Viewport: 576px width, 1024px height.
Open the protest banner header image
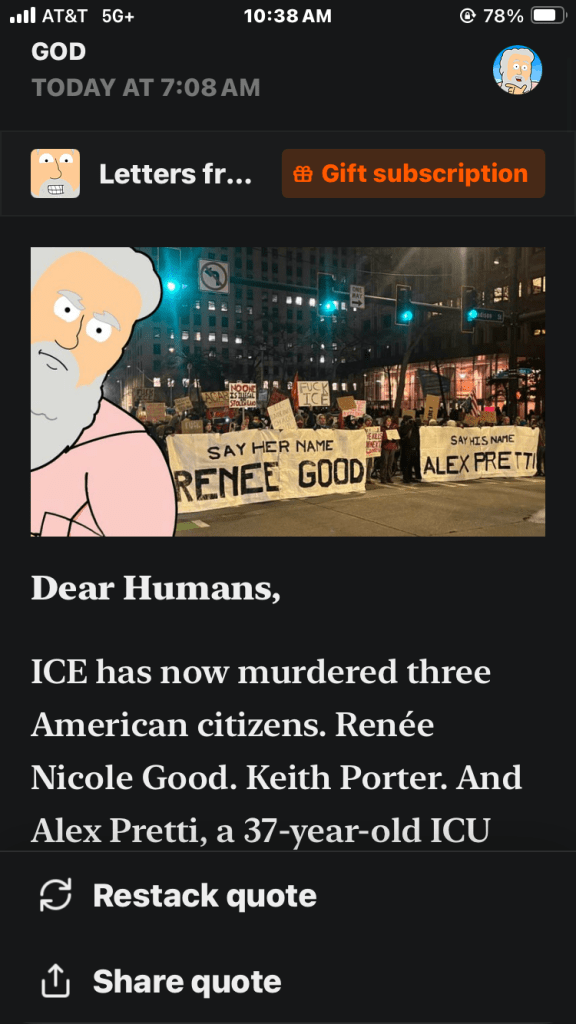288,392
